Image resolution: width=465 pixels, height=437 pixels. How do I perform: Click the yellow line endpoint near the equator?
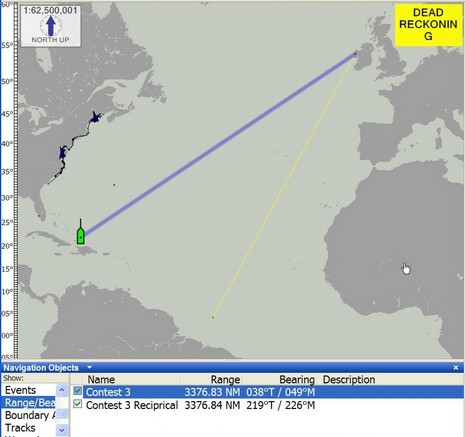pos(213,317)
